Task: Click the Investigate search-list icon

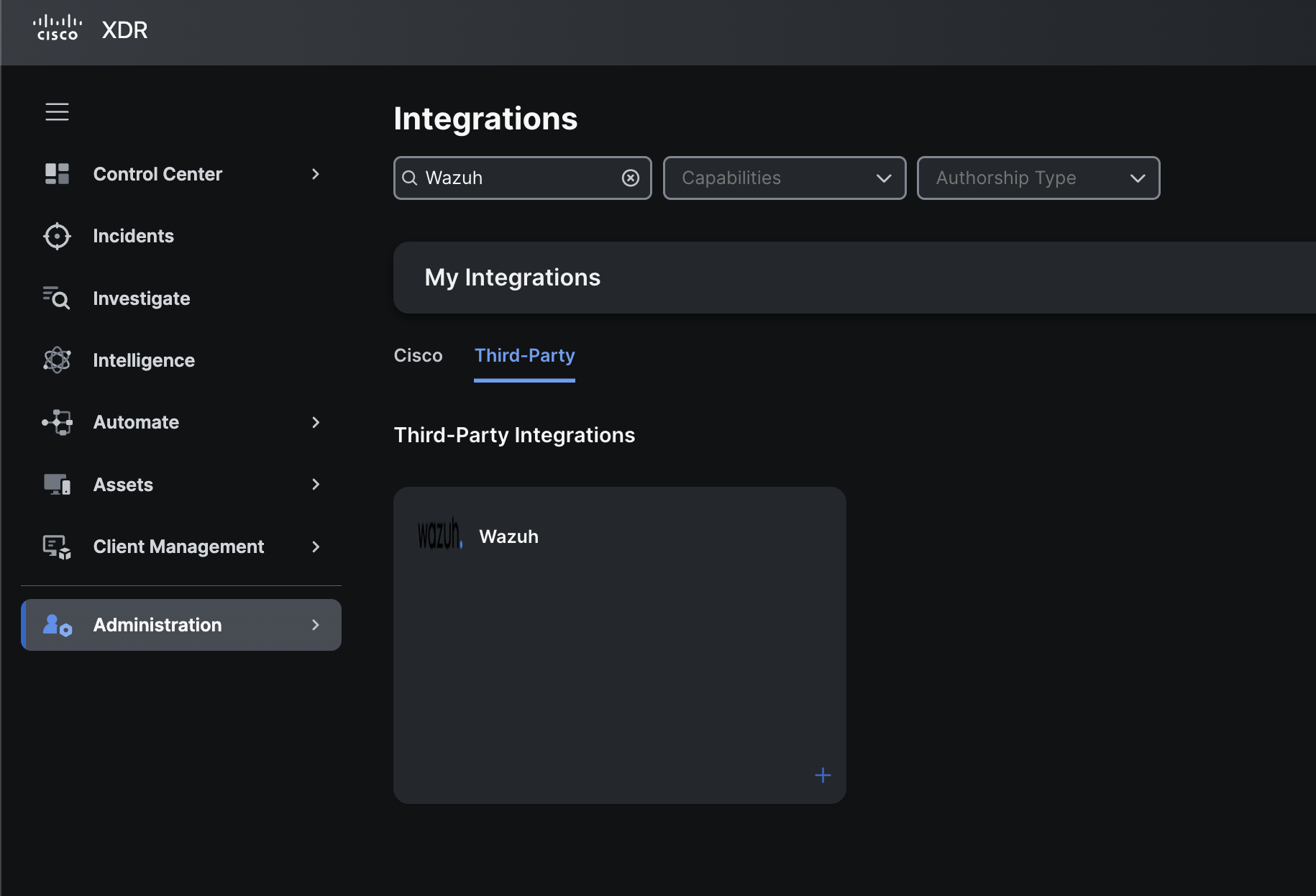Action: pyautogui.click(x=57, y=298)
